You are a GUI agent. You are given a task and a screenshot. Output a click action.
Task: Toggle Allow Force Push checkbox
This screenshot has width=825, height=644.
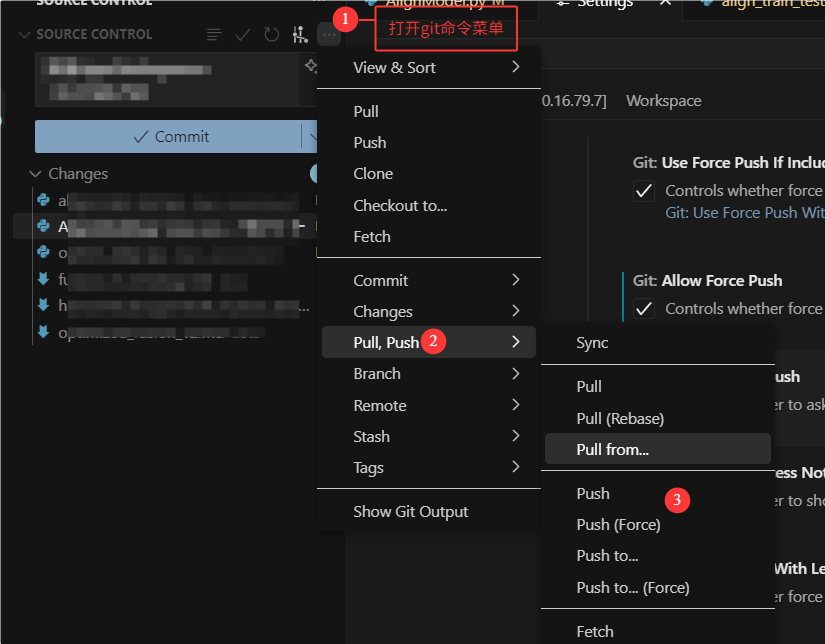click(x=644, y=309)
